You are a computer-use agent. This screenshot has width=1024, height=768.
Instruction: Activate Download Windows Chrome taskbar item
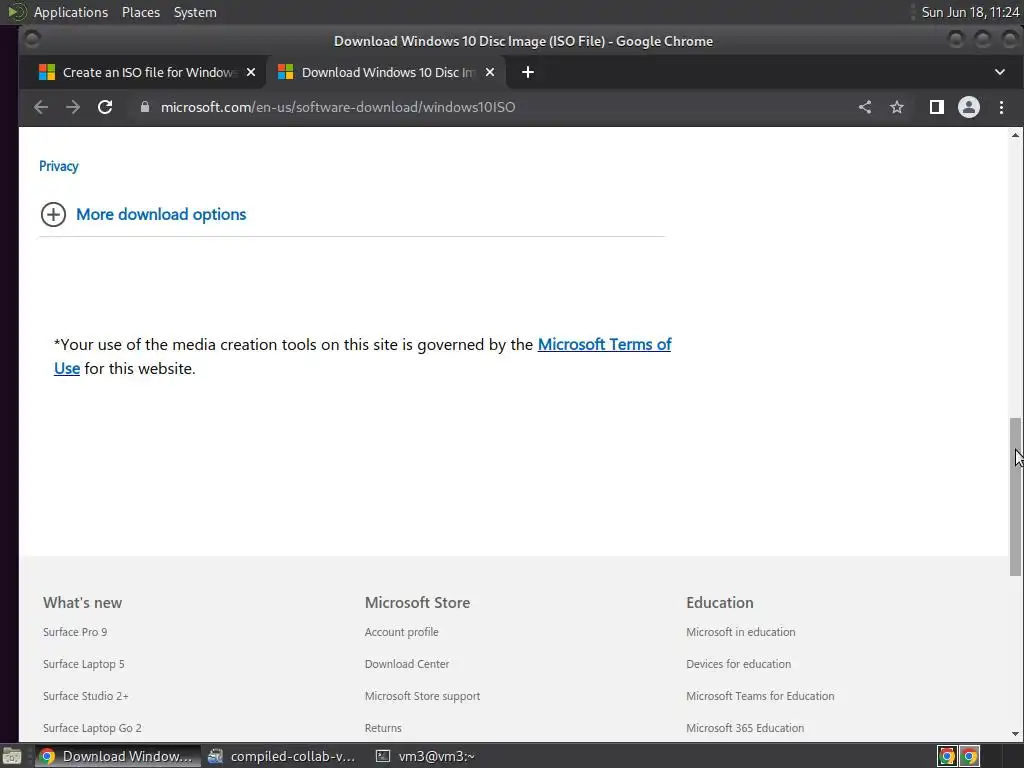(x=118, y=756)
